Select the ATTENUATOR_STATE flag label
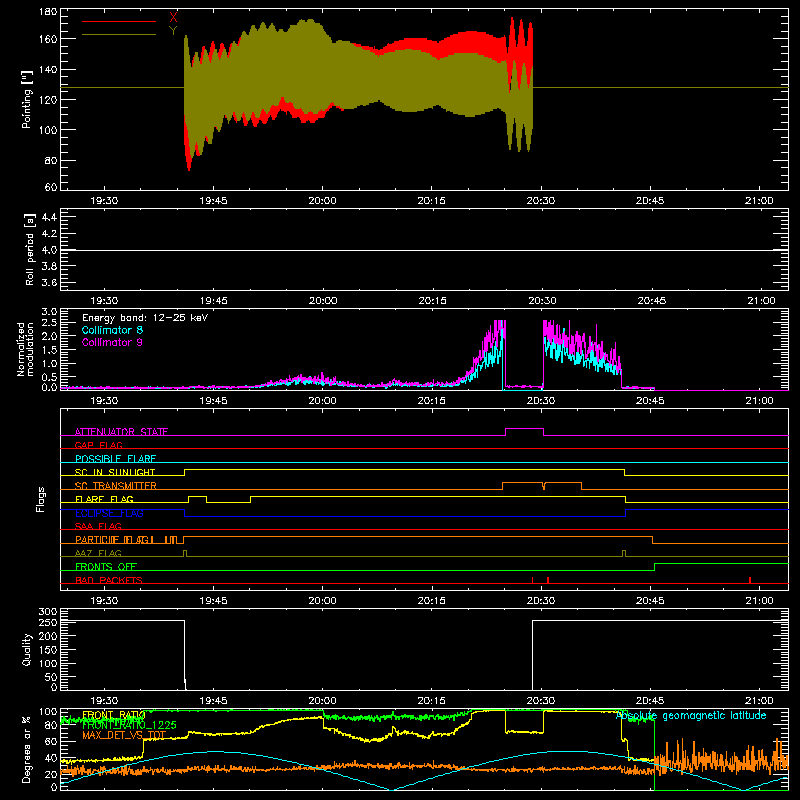This screenshot has height=800, width=800. pyautogui.click(x=121, y=432)
